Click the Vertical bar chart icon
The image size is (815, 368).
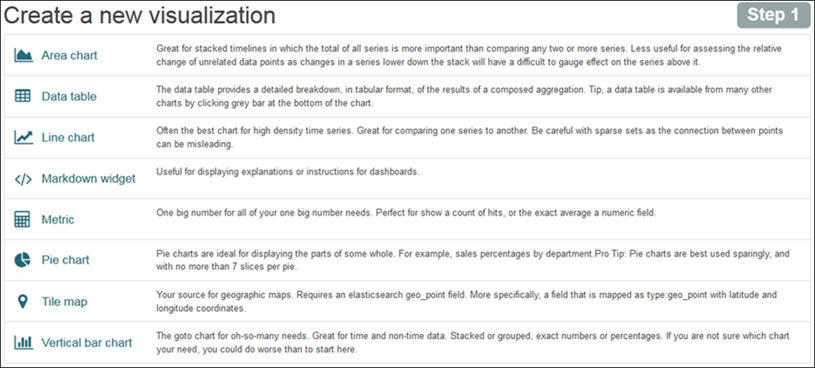(x=23, y=343)
